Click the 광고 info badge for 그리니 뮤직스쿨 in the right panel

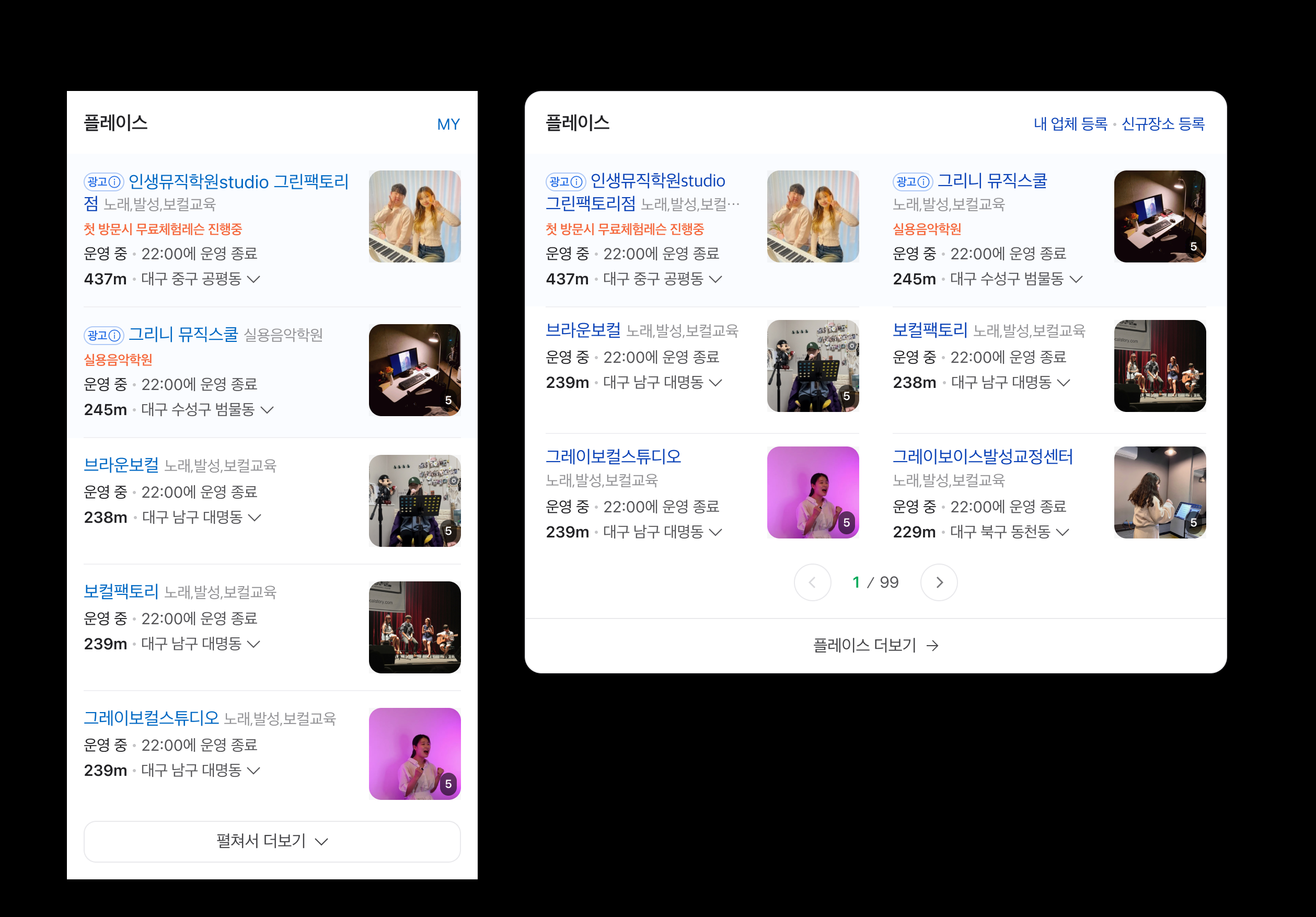[x=923, y=182]
